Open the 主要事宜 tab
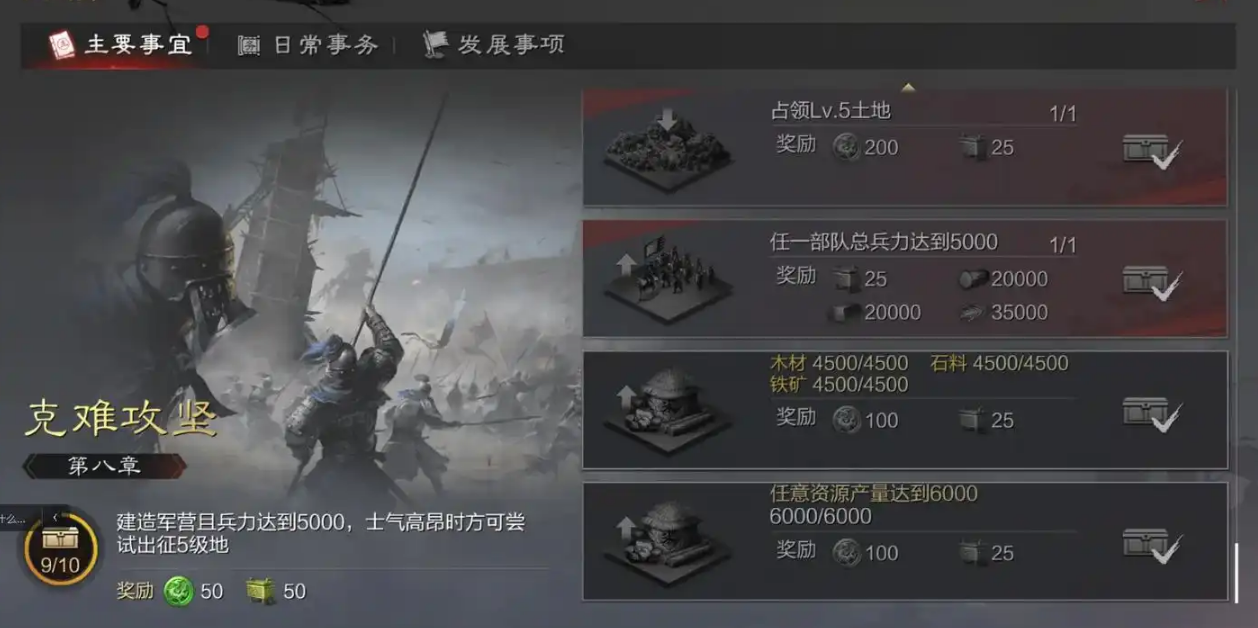 tap(120, 45)
